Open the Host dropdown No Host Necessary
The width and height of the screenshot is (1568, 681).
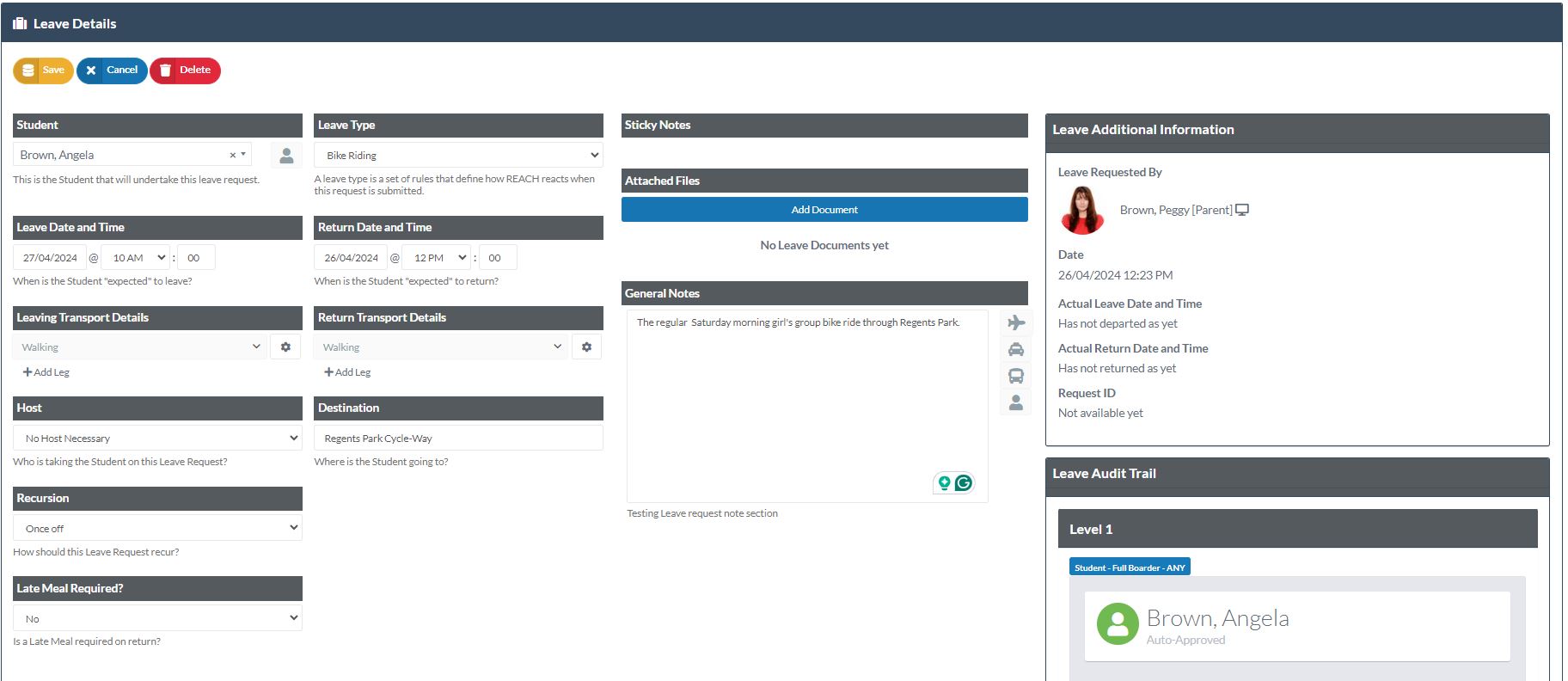(x=157, y=439)
